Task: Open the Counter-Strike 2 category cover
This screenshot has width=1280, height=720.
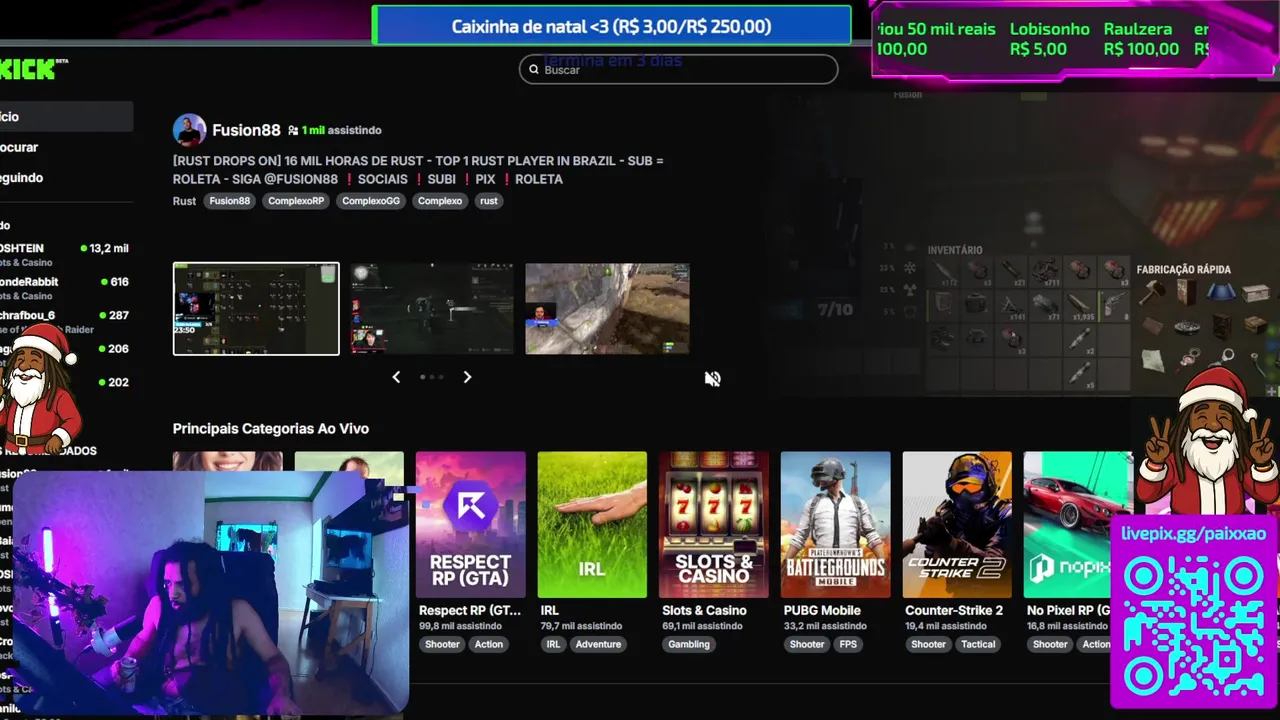Action: [x=957, y=525]
